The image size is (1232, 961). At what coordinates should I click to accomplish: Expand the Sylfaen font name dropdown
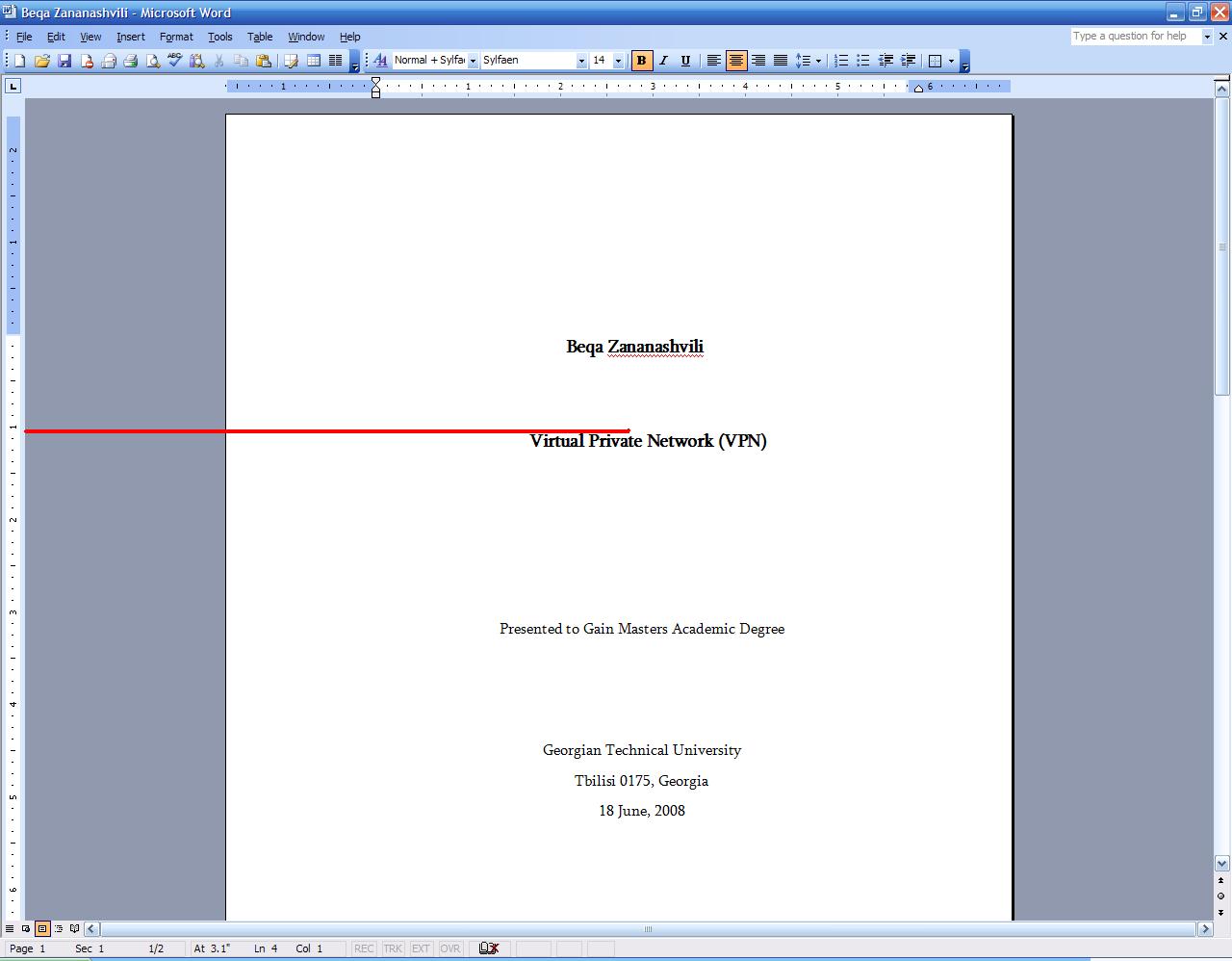(581, 61)
